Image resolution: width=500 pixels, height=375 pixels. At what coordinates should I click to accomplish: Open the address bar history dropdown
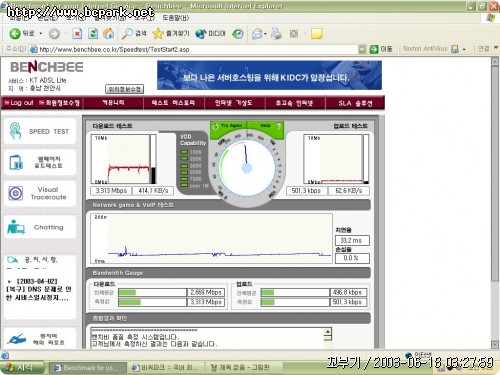click(x=362, y=49)
